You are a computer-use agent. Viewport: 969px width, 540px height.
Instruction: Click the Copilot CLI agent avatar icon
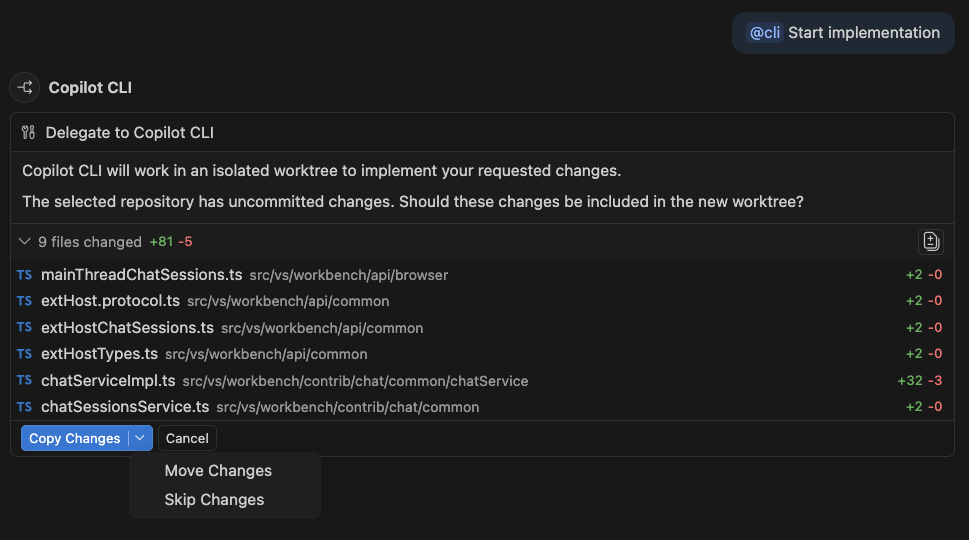point(25,88)
